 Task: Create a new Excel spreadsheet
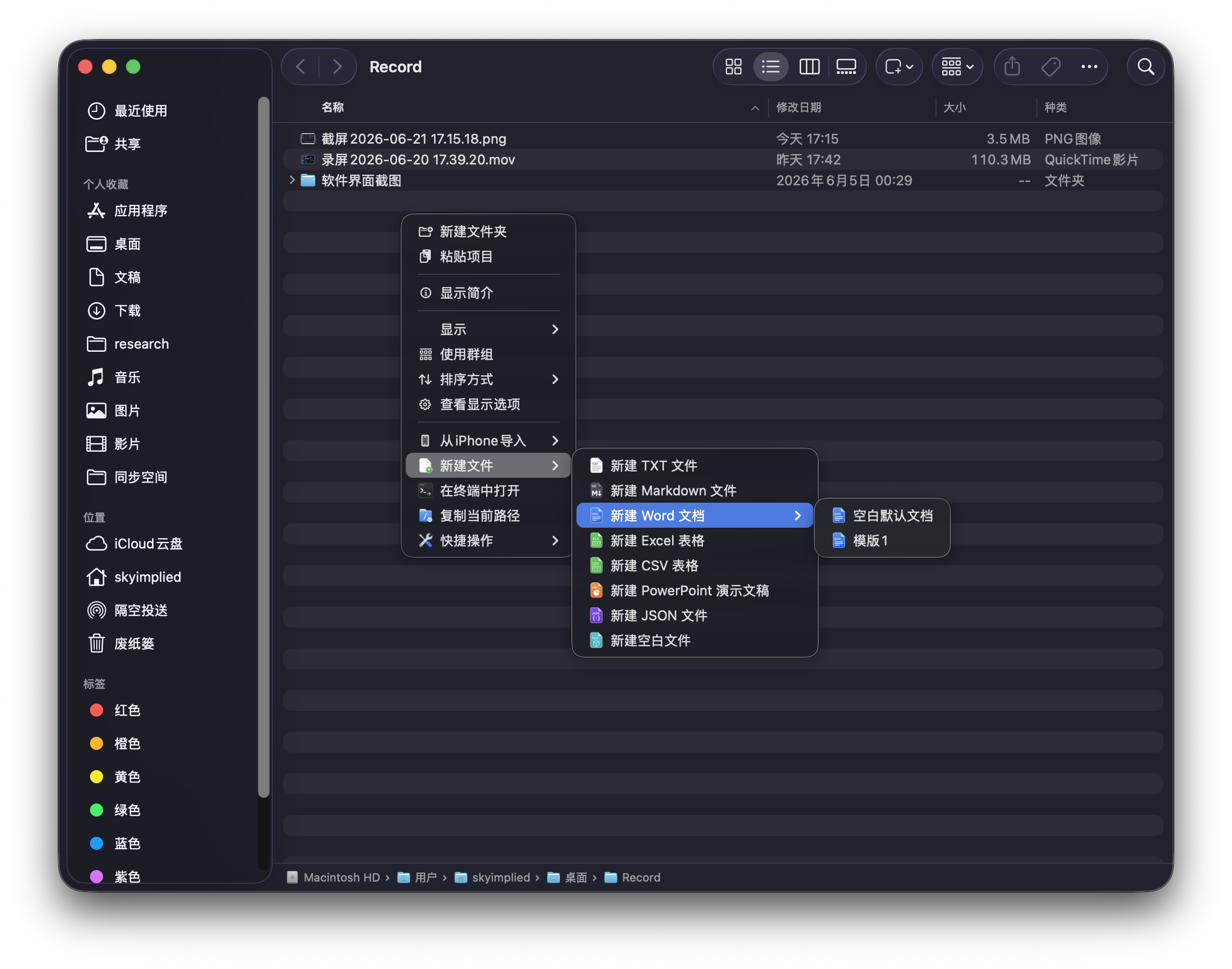pos(694,540)
